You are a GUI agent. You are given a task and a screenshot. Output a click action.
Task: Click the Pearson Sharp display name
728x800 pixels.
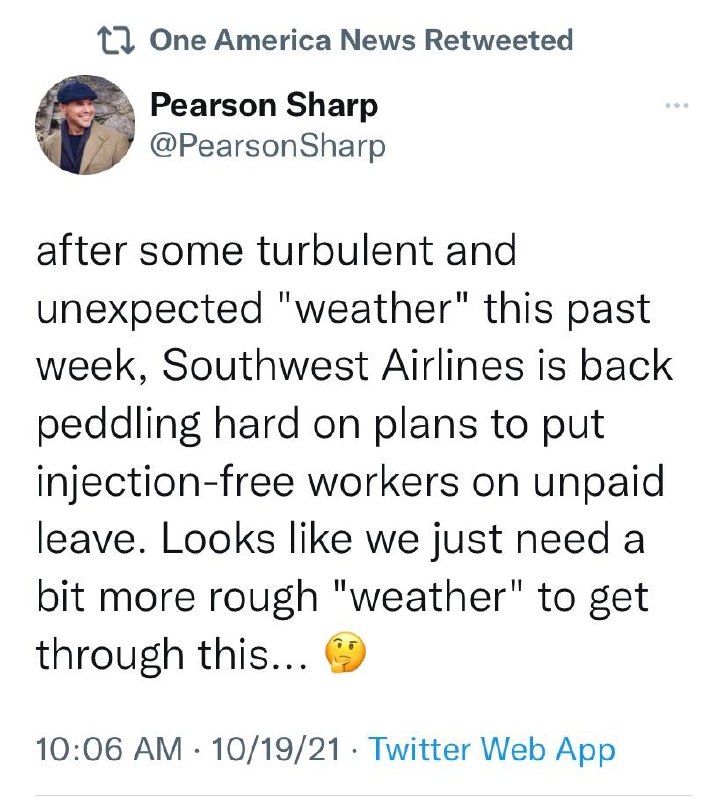click(x=264, y=106)
